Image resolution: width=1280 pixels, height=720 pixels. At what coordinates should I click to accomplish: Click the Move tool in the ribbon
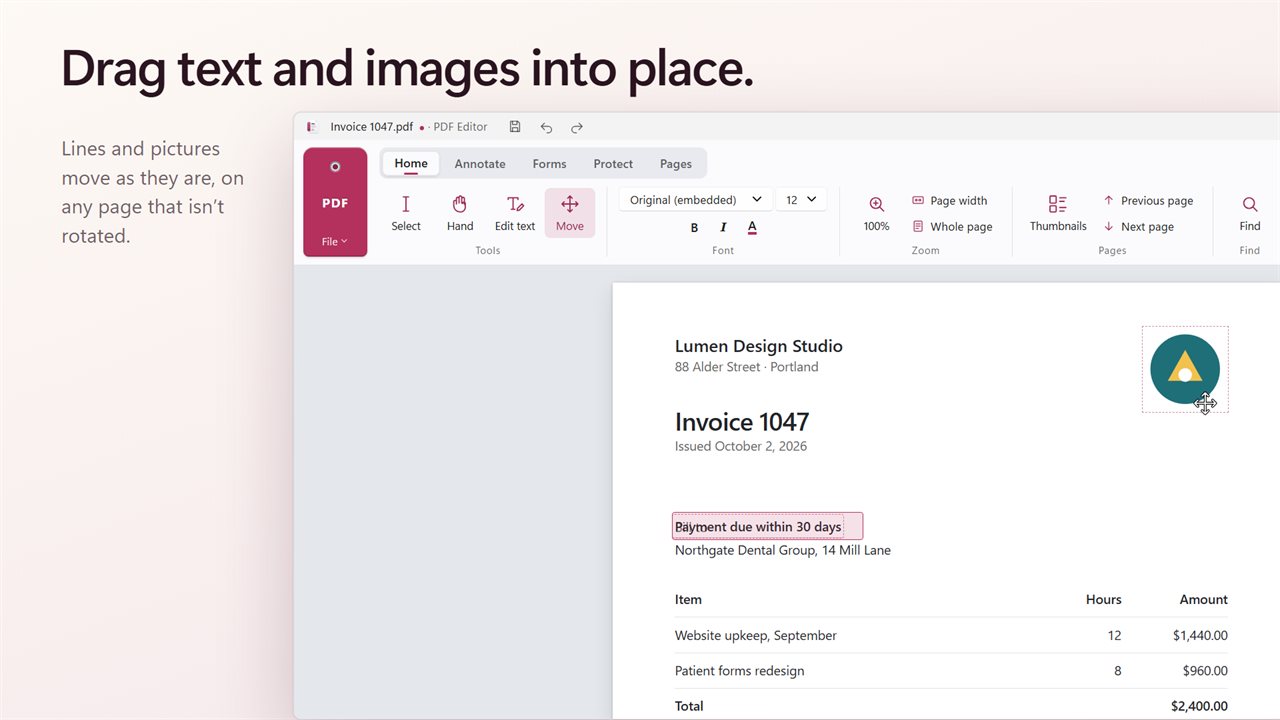pyautogui.click(x=570, y=213)
